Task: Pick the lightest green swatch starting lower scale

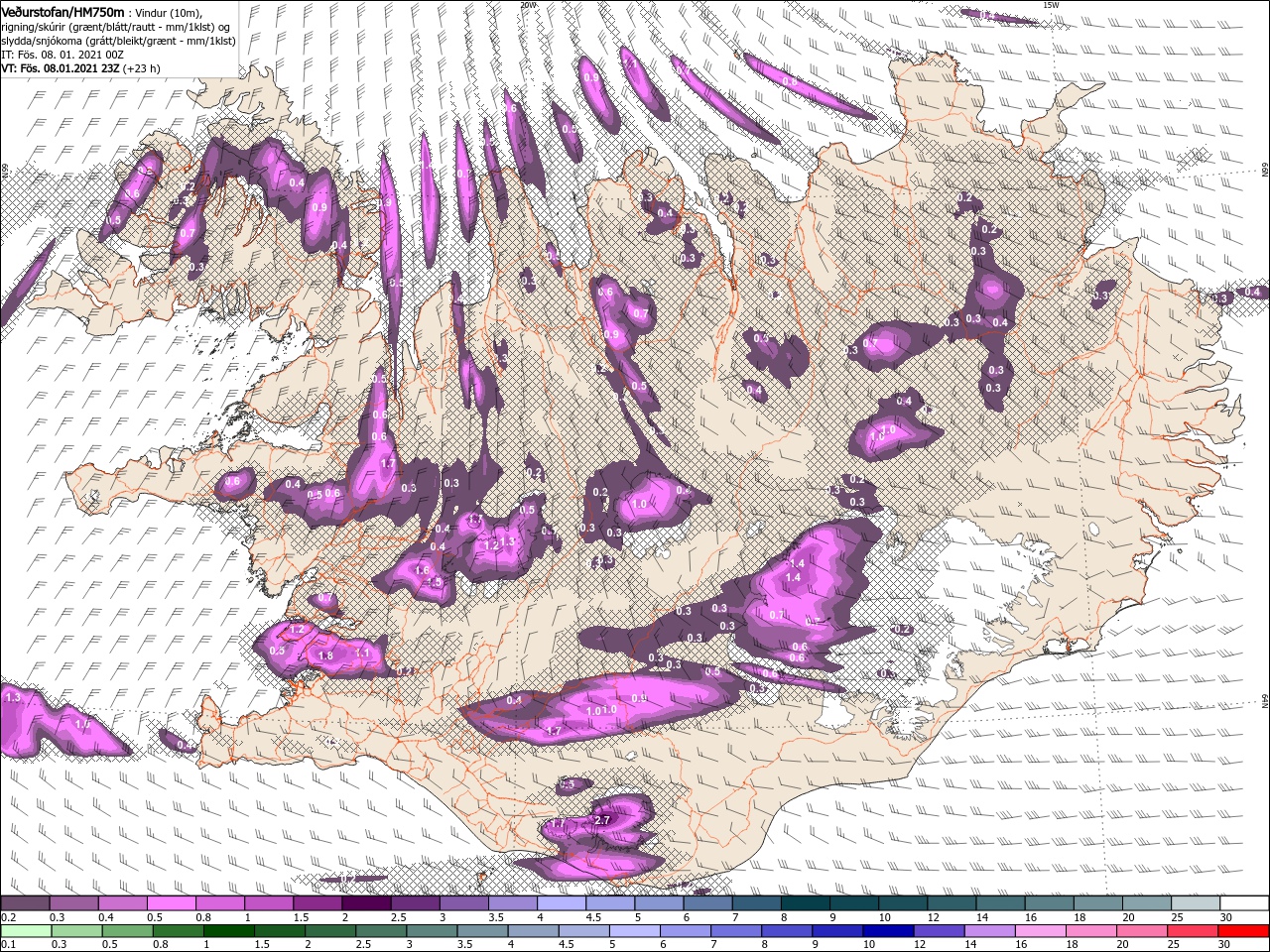Action: click(25, 930)
